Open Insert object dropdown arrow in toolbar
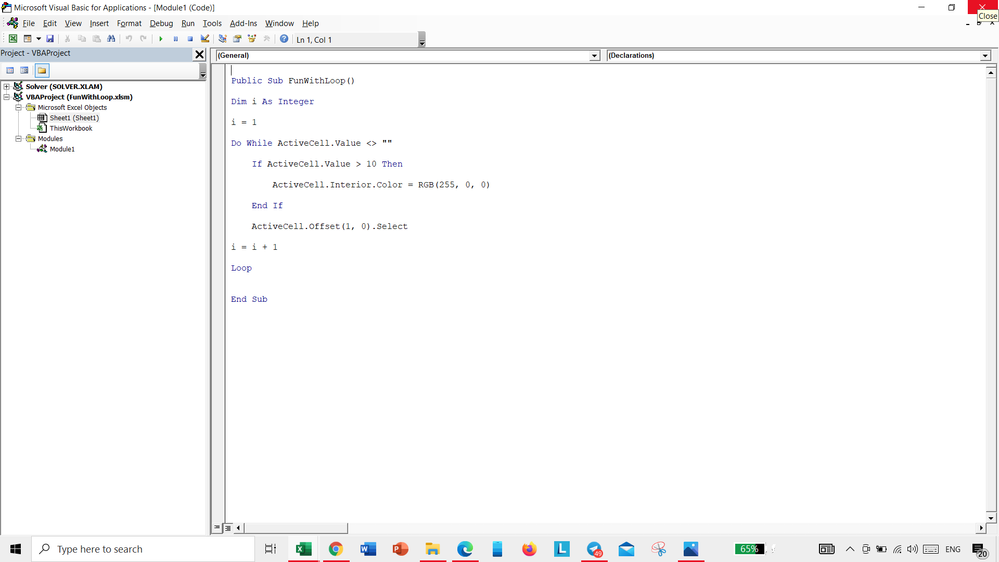The width and height of the screenshot is (999, 562). pos(38,39)
